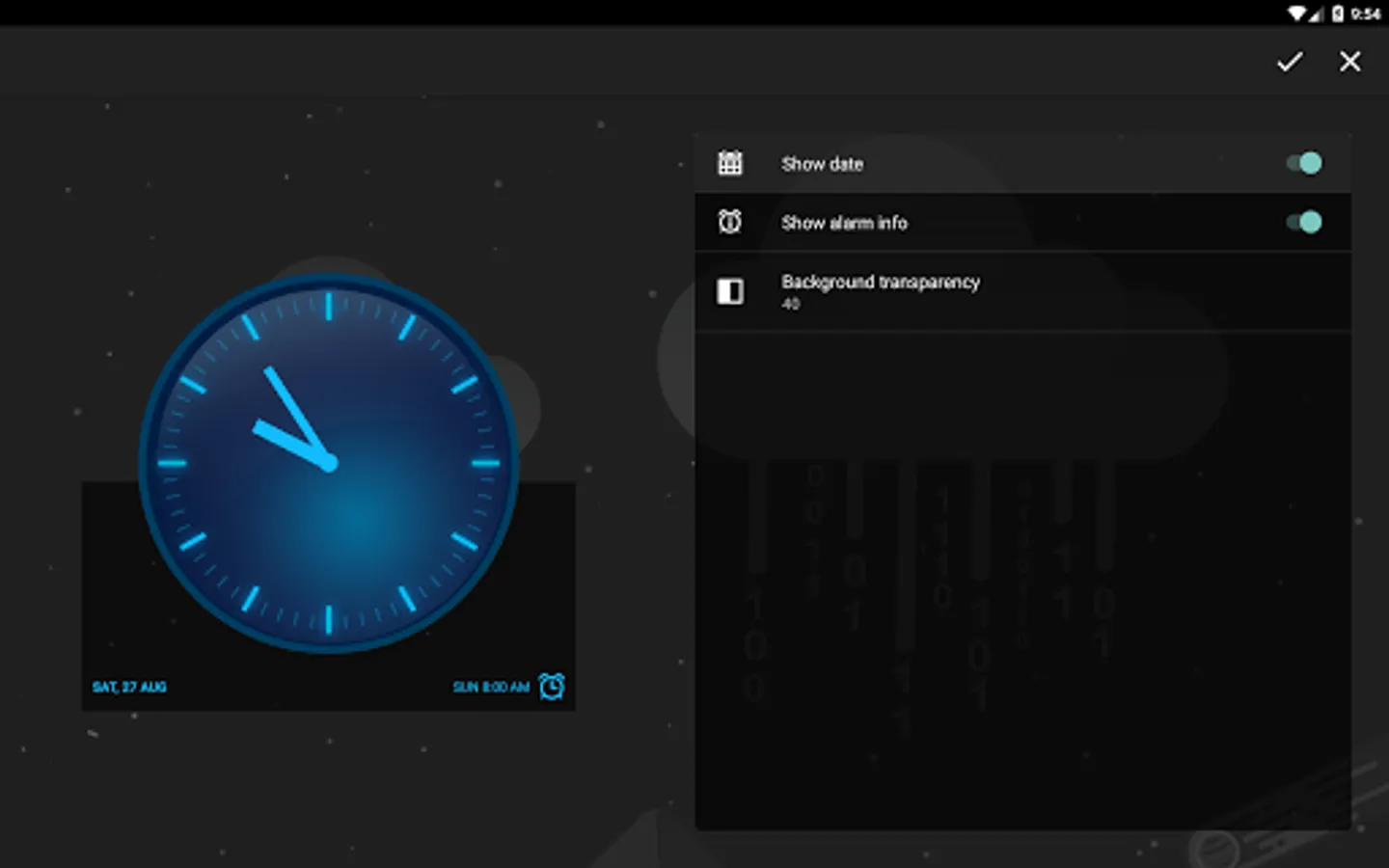Select the Show date label
The height and width of the screenshot is (868, 1389).
822,164
